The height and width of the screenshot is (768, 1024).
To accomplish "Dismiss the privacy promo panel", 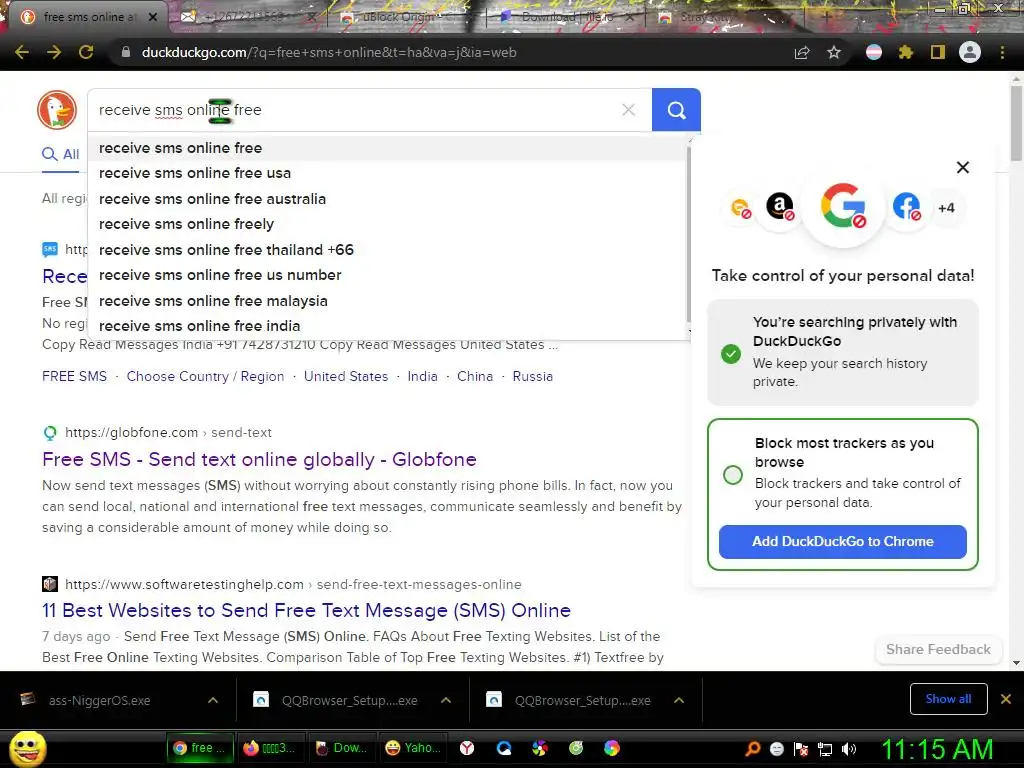I will pos(963,167).
